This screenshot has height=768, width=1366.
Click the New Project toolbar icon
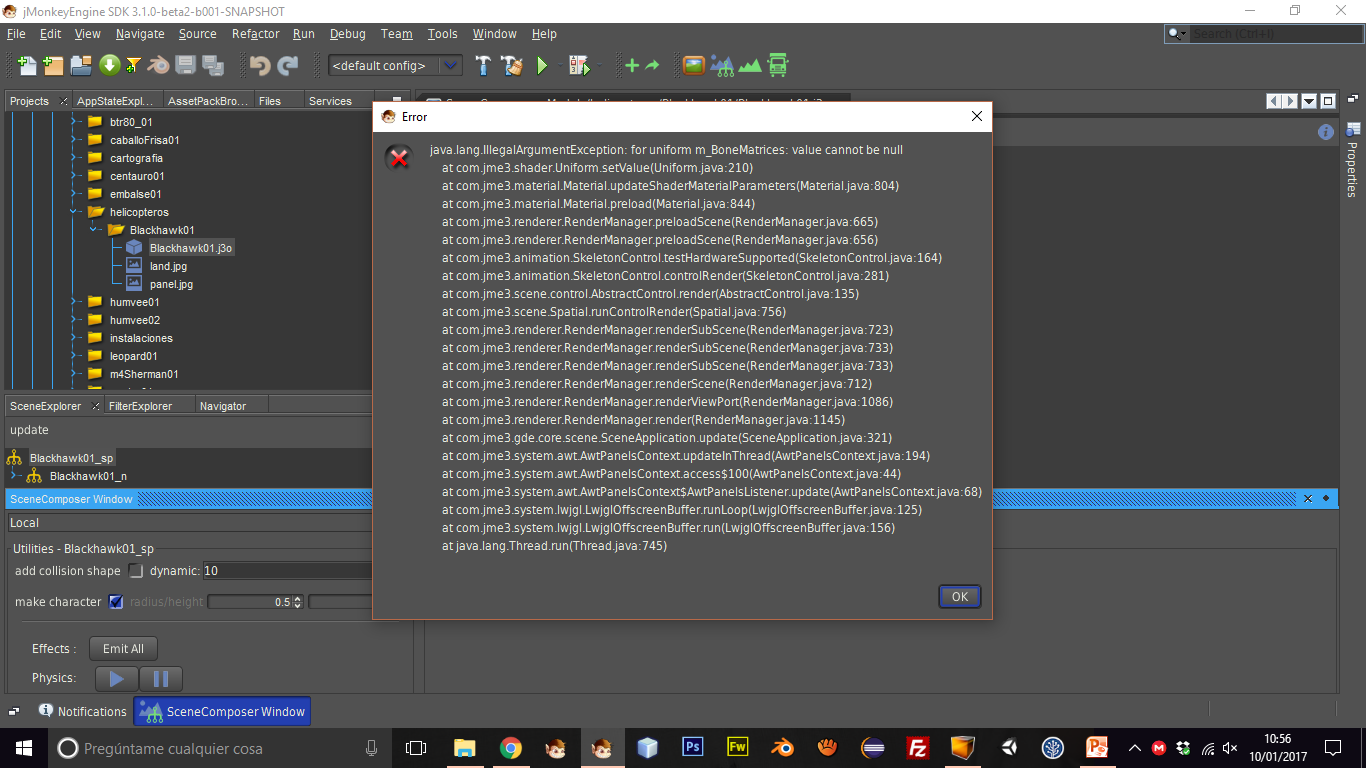pyautogui.click(x=54, y=65)
